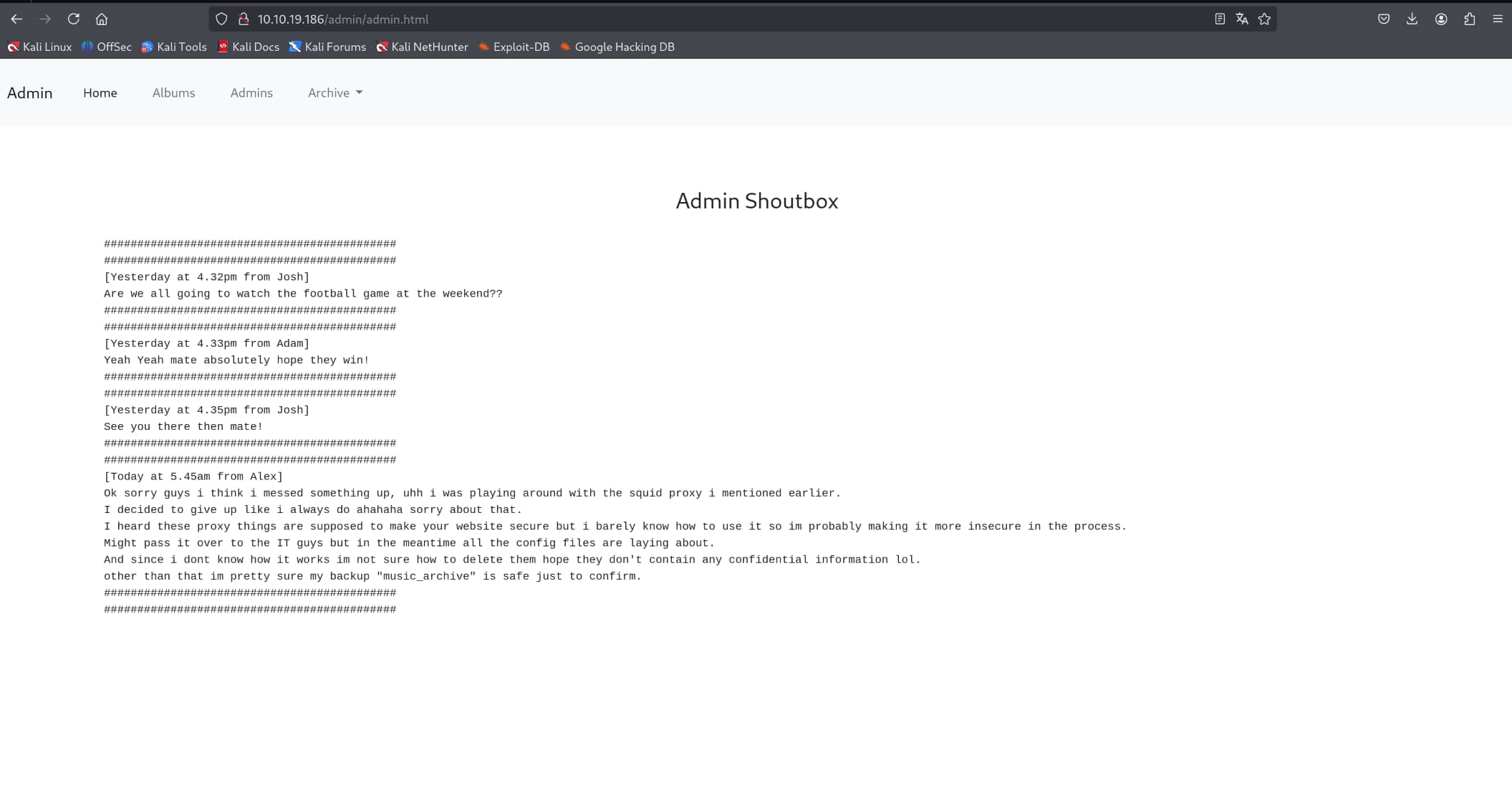
Task: Expand the Archive dropdown
Action: (335, 93)
